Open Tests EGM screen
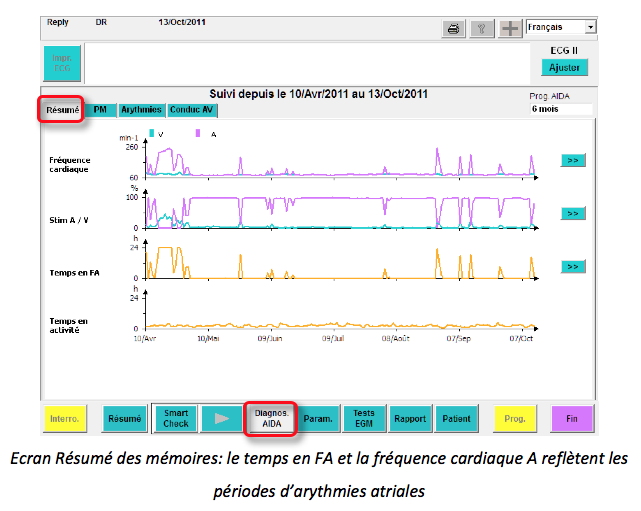The width and height of the screenshot is (641, 511). coord(364,418)
